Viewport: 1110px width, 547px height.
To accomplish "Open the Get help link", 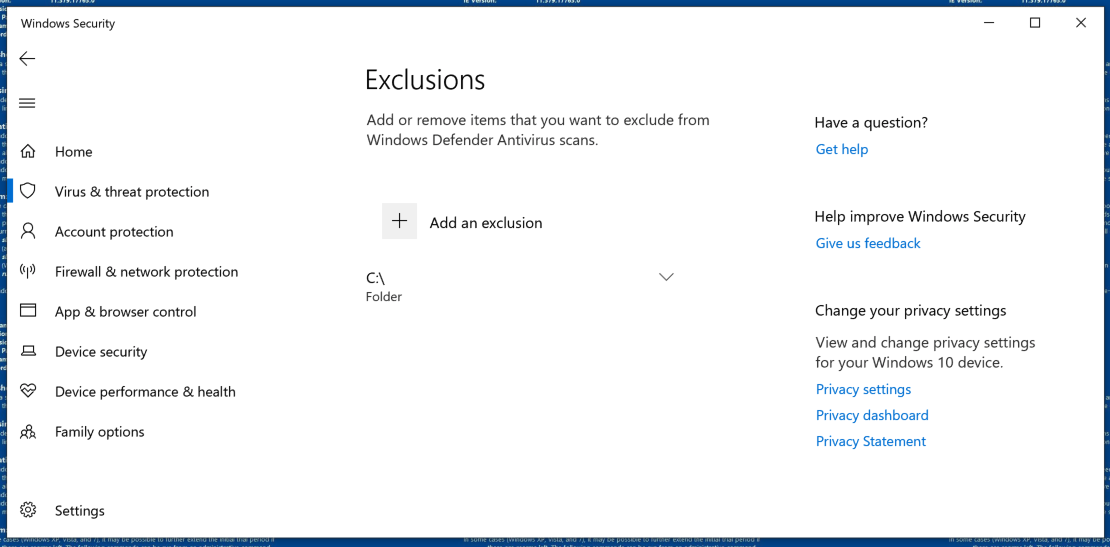I will (842, 149).
